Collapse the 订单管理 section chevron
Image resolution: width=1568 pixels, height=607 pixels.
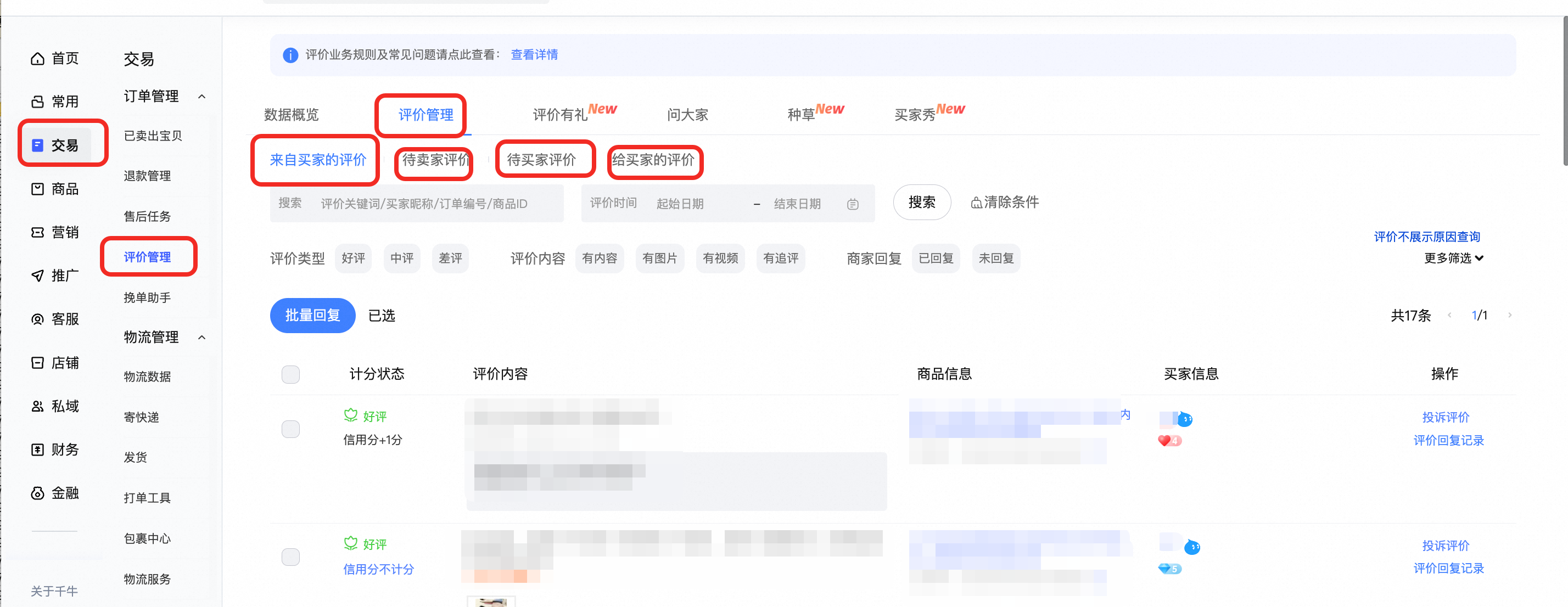point(202,96)
